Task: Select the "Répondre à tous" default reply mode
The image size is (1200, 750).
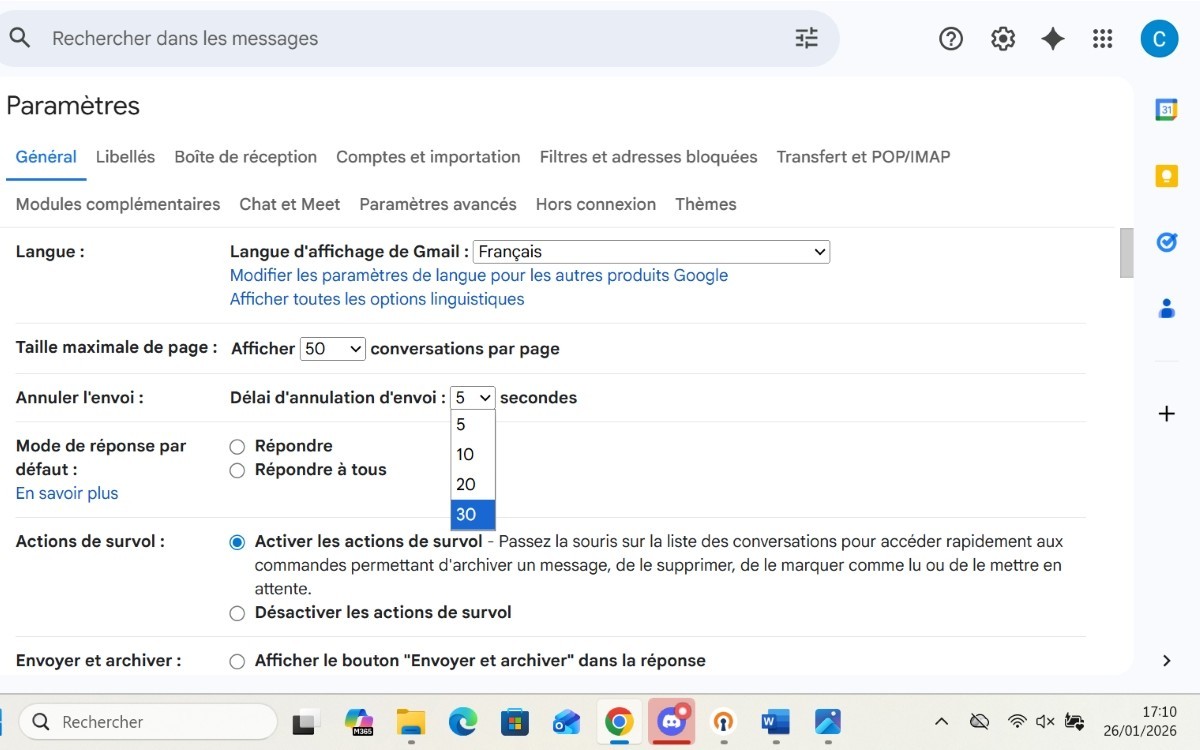Action: click(x=237, y=469)
